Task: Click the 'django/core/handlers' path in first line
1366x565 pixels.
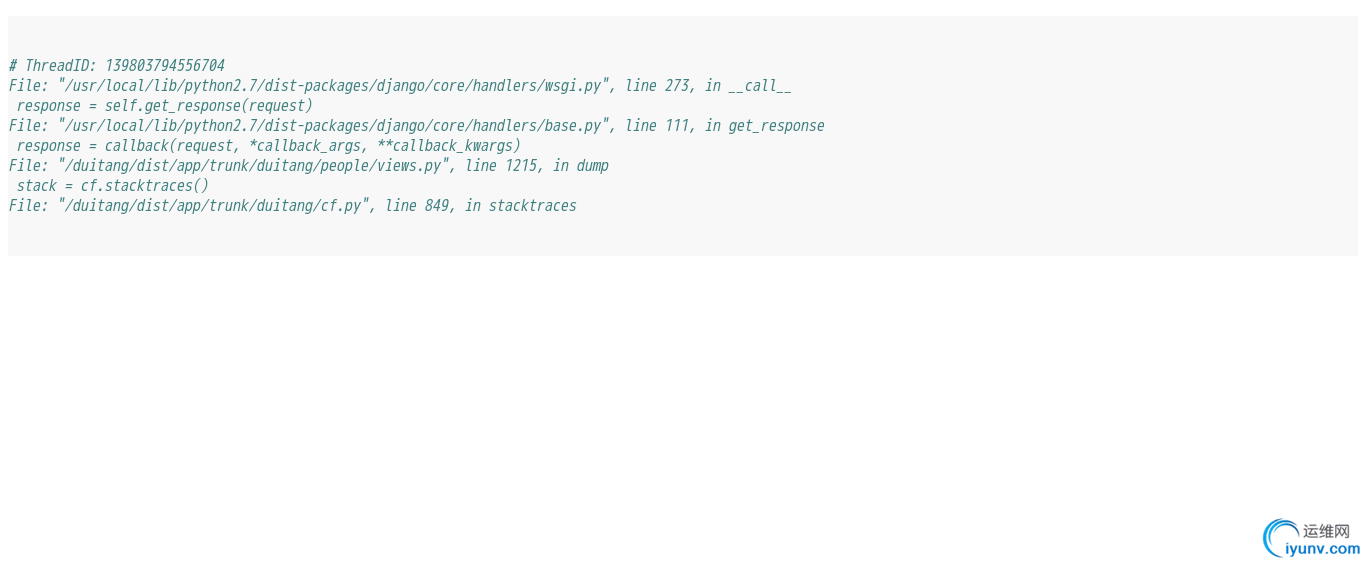Action: click(458, 86)
